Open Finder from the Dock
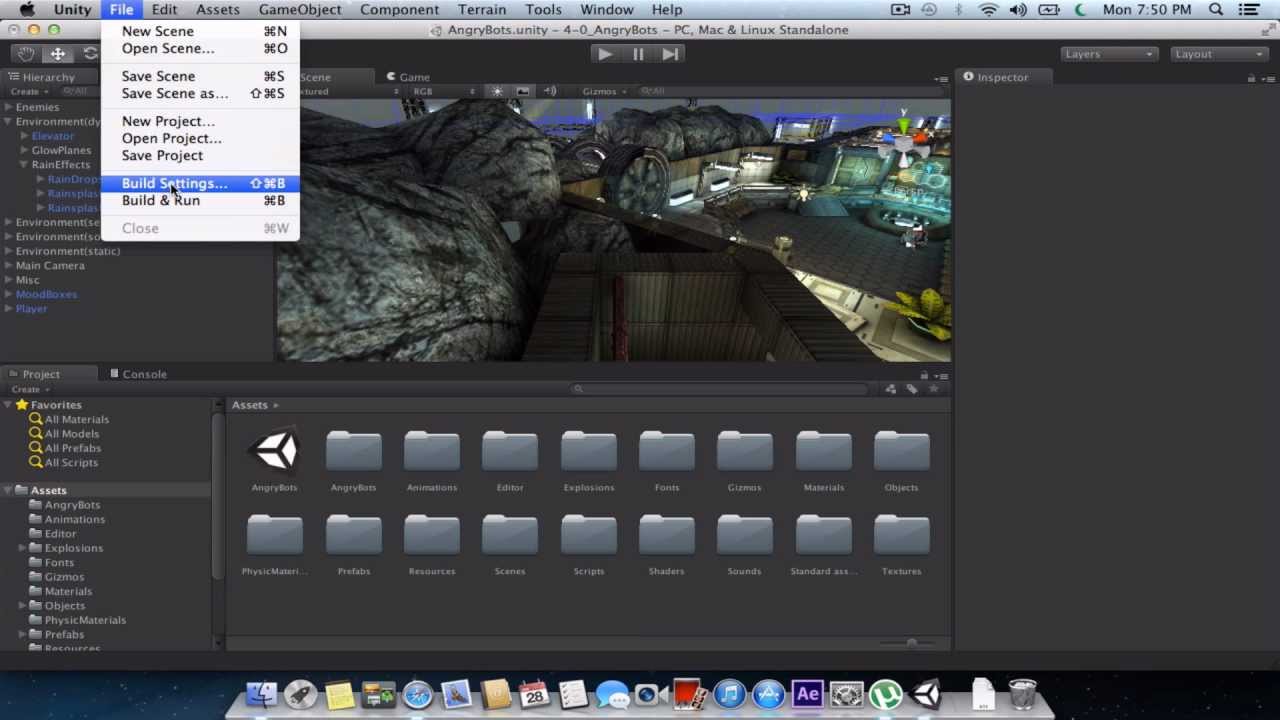1280x720 pixels. (x=262, y=694)
